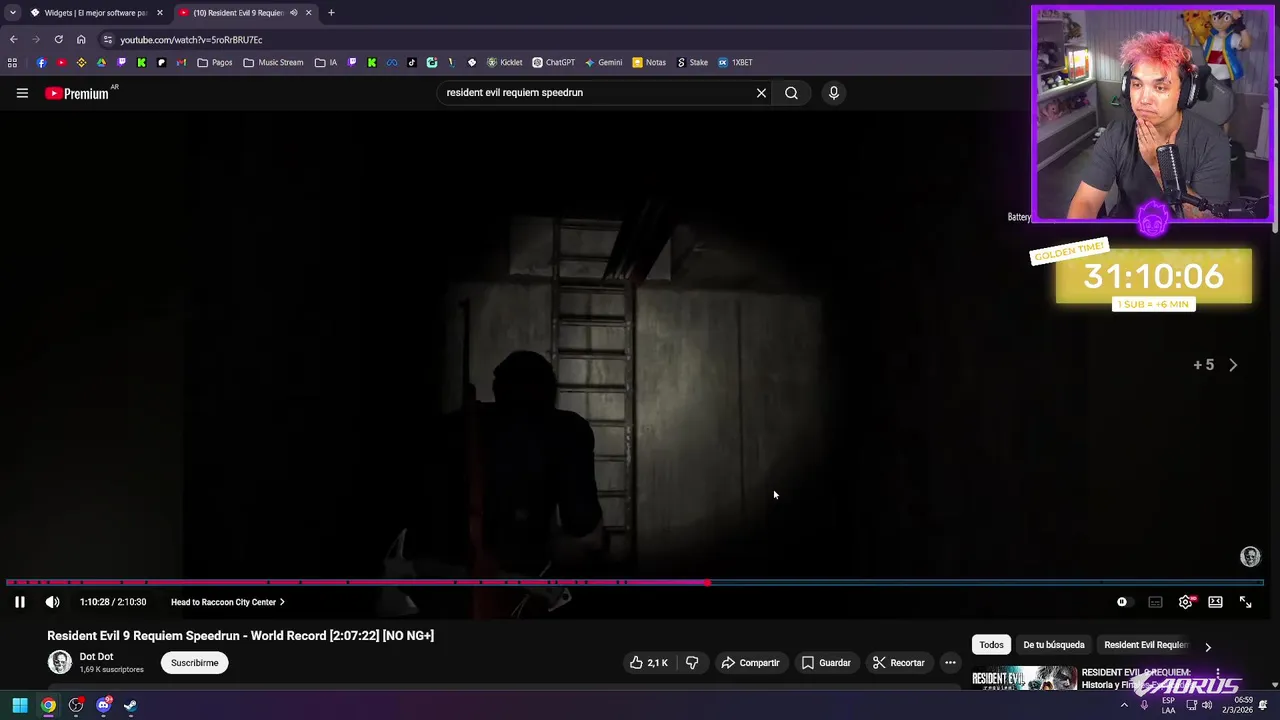Screen dimensions: 1280x720
Task: Mute the tab using its speaker icon
Action: pos(293,13)
